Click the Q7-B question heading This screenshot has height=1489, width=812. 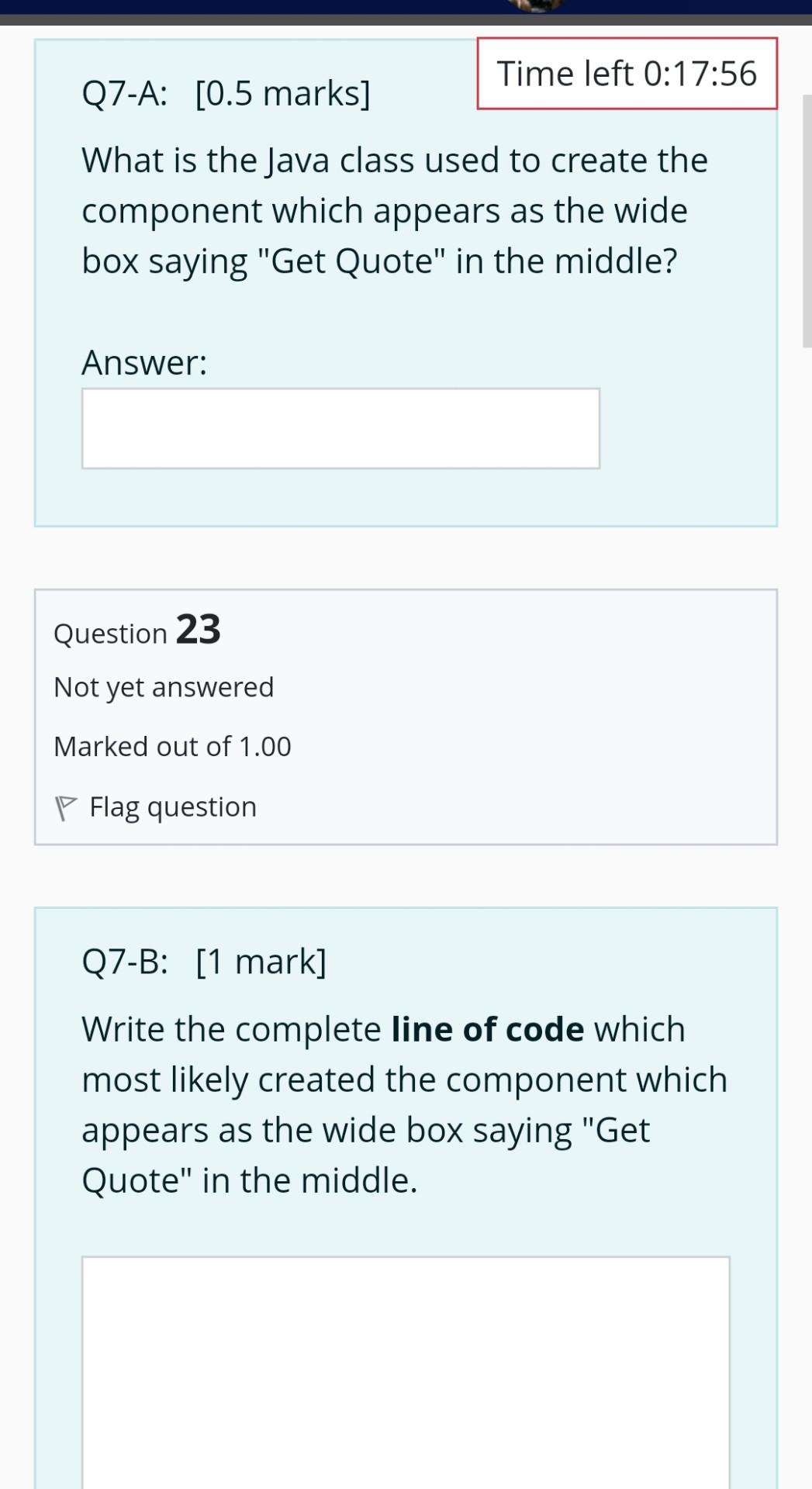coord(203,961)
